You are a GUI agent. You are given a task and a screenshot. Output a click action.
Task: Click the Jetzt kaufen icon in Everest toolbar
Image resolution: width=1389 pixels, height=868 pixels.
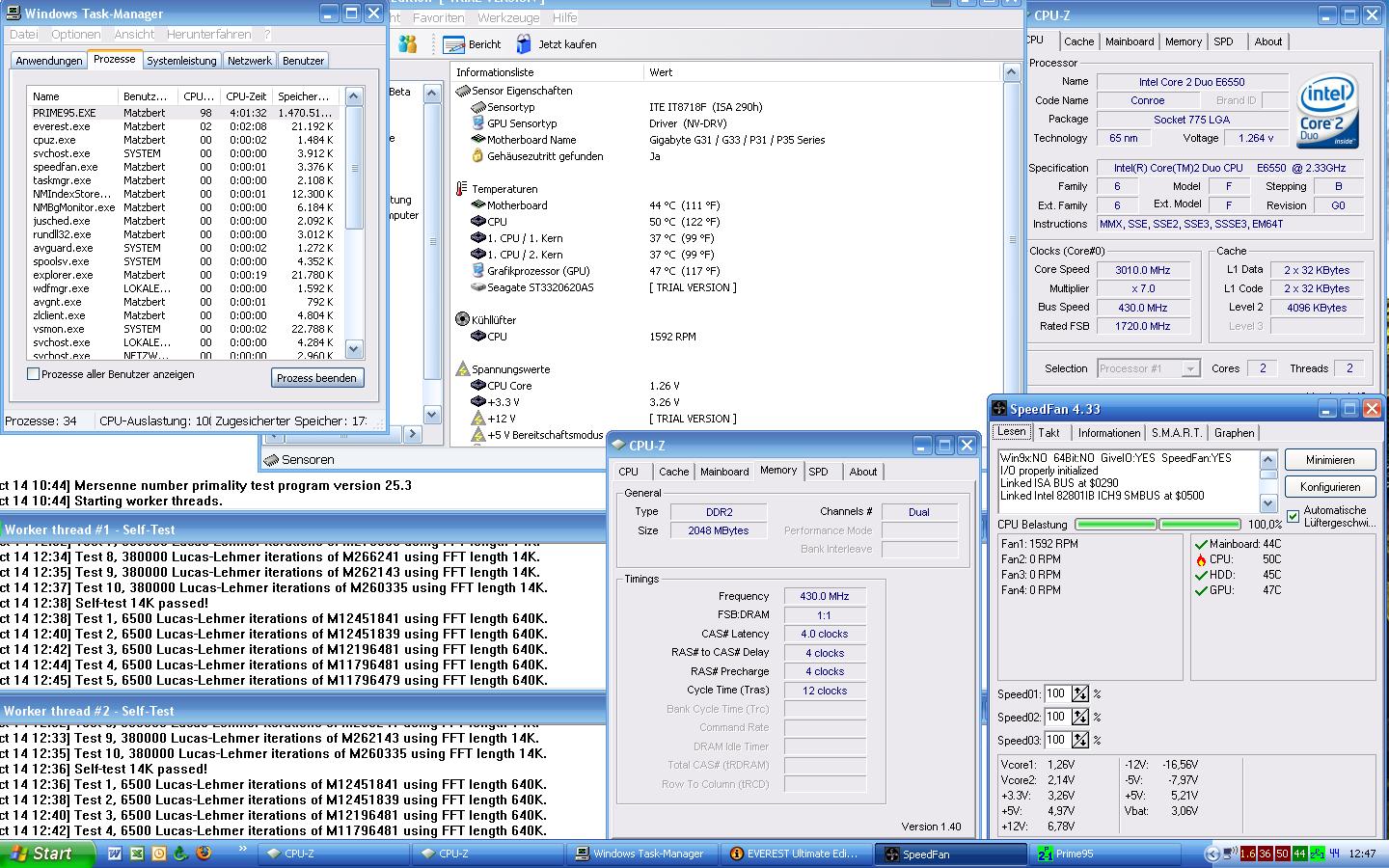click(x=524, y=44)
